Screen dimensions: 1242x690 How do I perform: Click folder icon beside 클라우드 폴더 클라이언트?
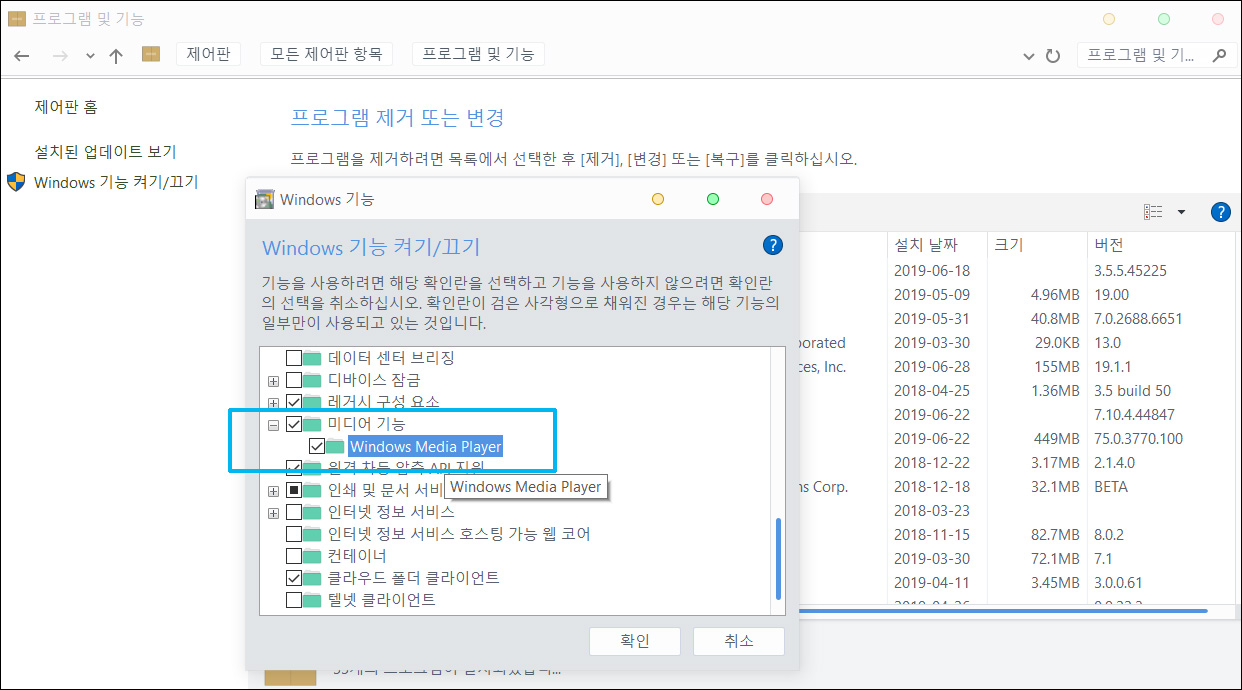point(313,578)
